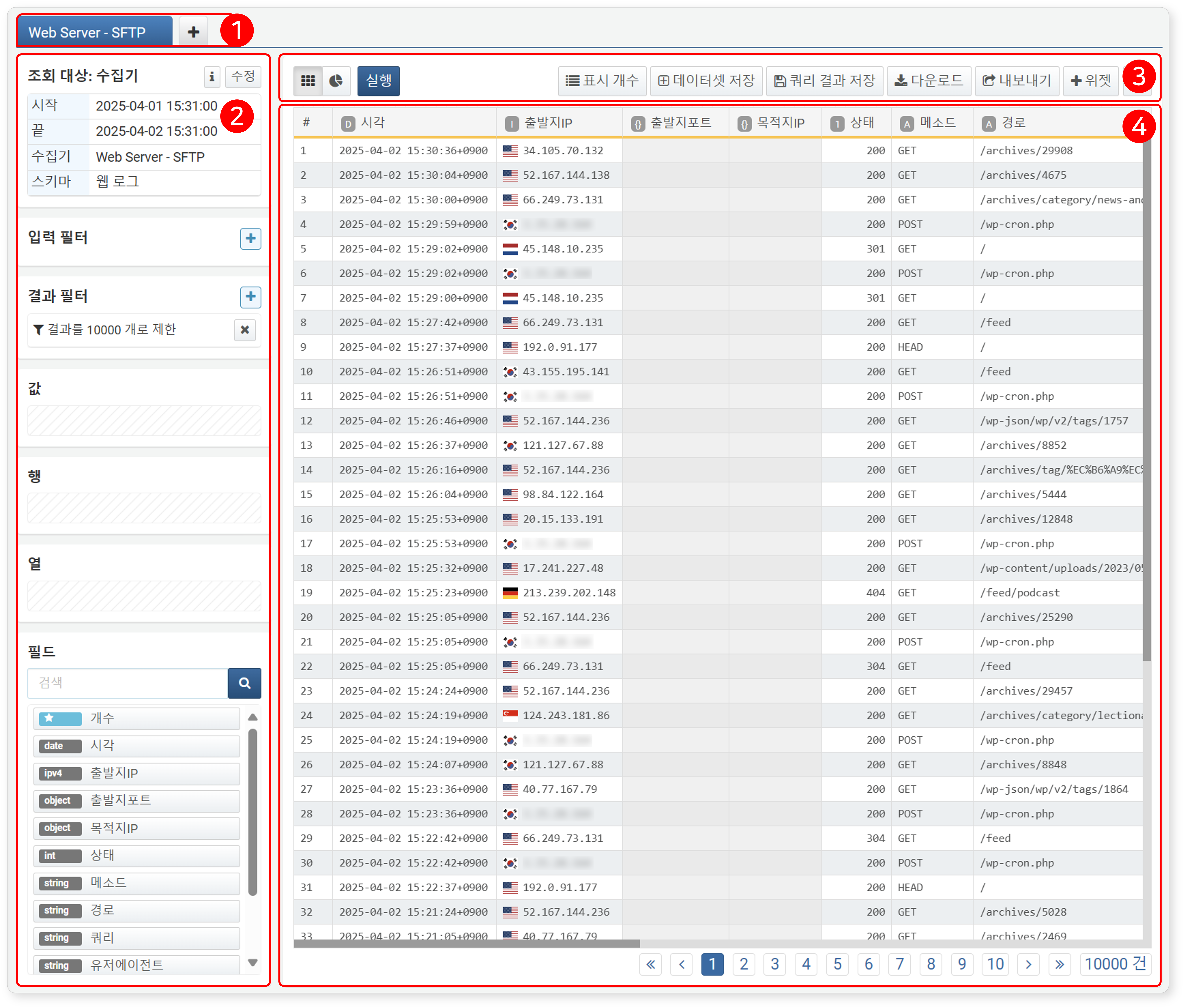The image size is (1184, 1008).
Task: Click field list scroll down arrow
Action: 253,963
